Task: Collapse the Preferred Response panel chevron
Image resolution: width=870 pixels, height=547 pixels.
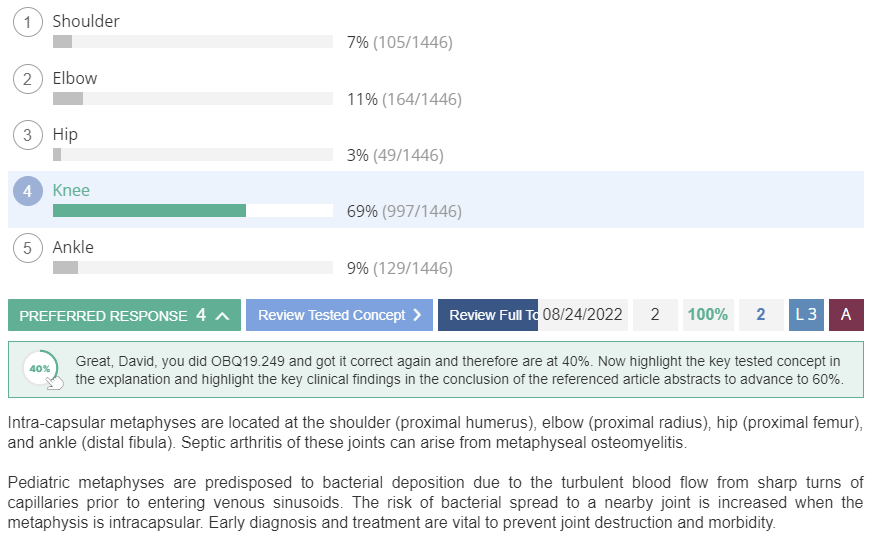Action: click(222, 316)
